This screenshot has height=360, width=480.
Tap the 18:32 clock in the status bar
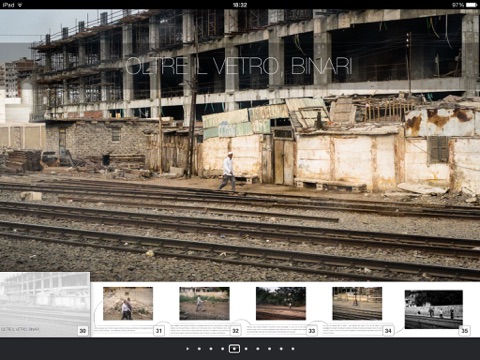(x=240, y=5)
